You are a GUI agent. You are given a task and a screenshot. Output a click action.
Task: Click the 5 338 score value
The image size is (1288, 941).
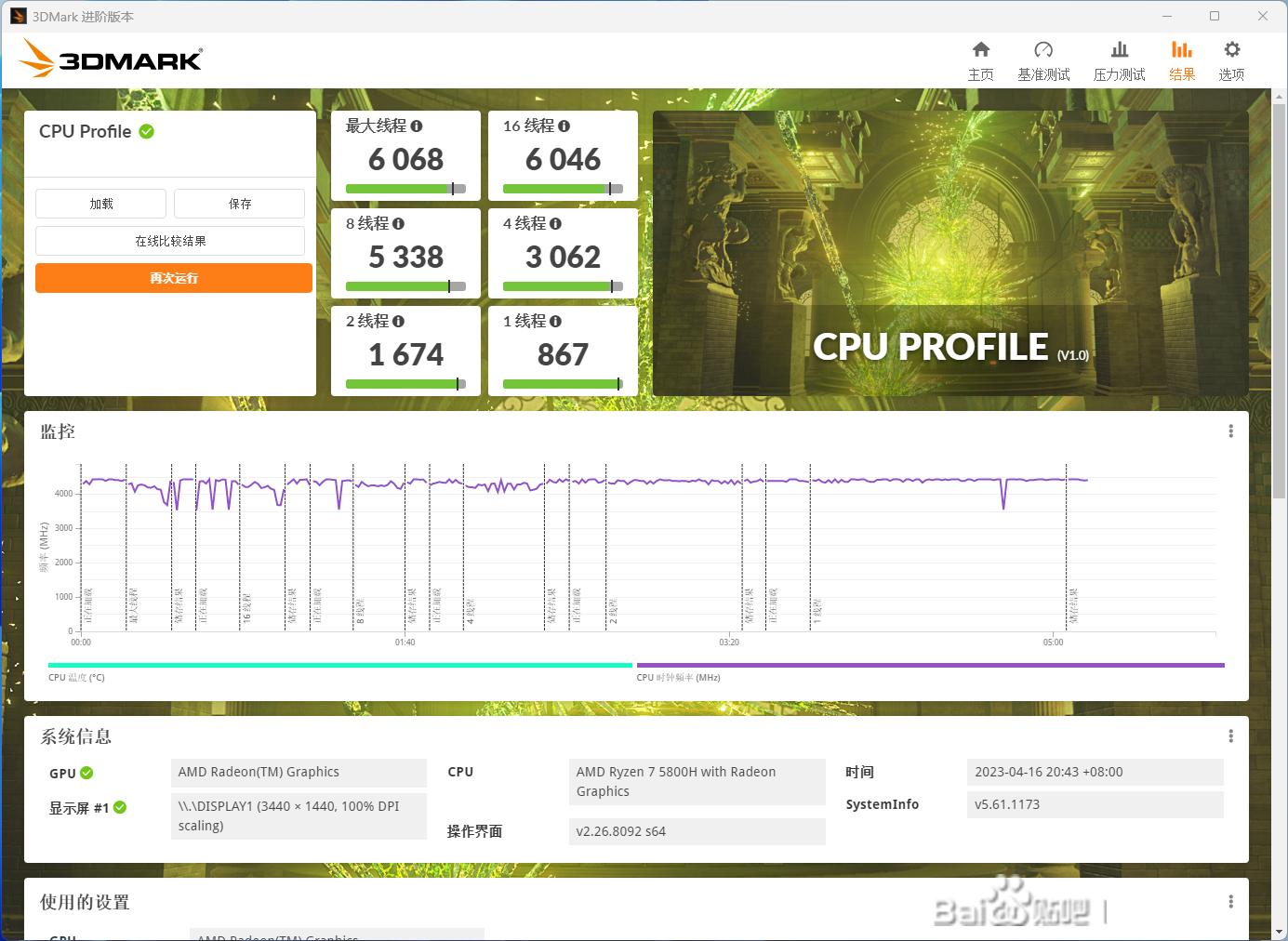[405, 258]
